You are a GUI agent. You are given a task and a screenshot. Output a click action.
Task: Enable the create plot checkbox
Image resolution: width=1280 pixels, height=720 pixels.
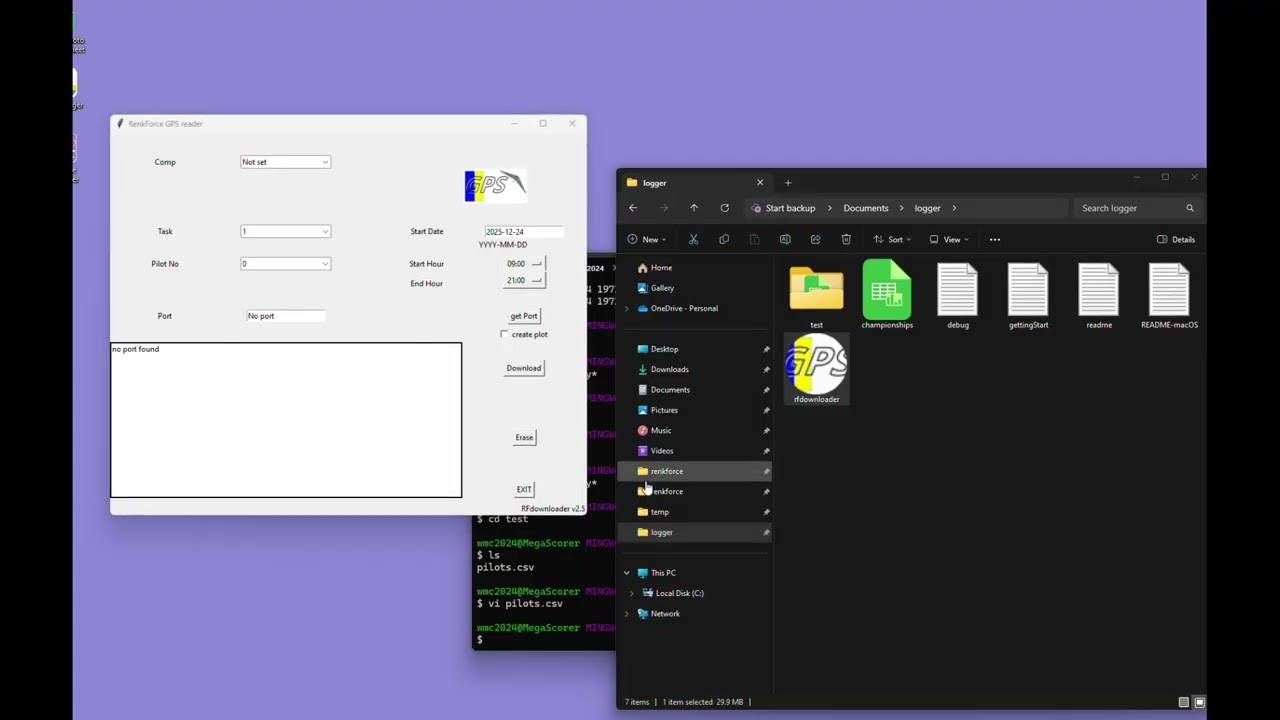point(504,334)
